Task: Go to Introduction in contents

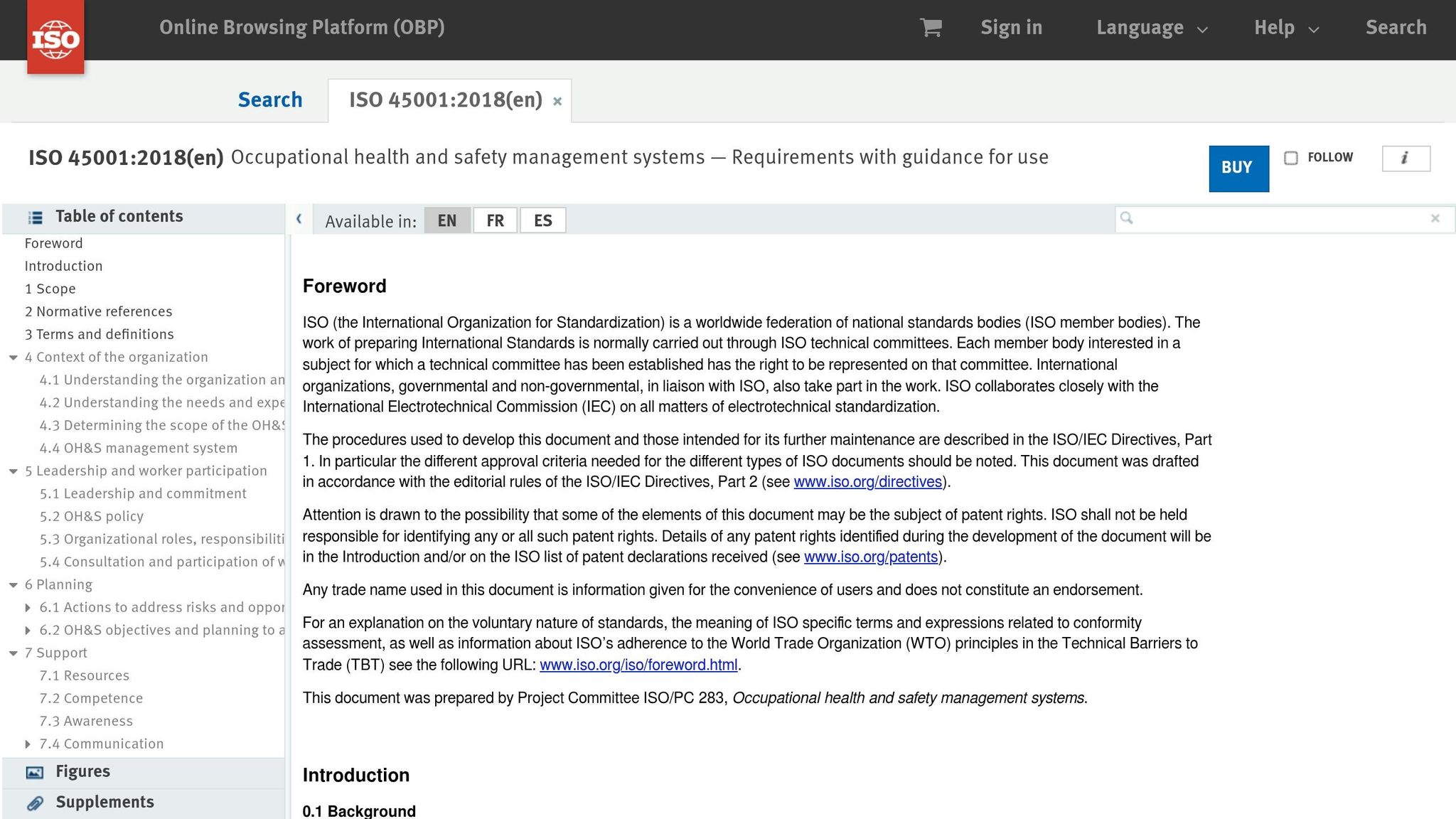Action: click(x=63, y=266)
